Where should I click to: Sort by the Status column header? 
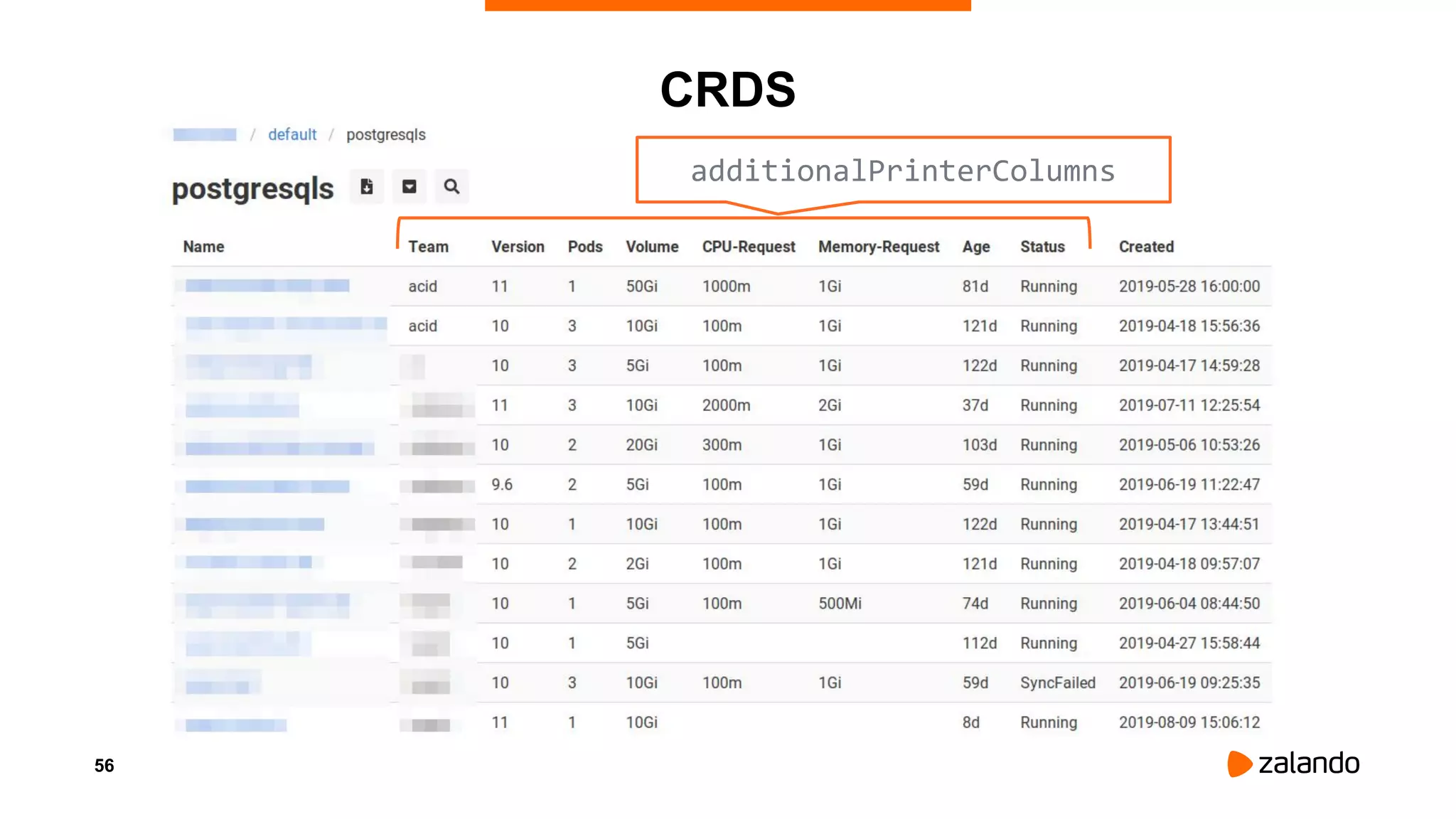[x=1042, y=247]
